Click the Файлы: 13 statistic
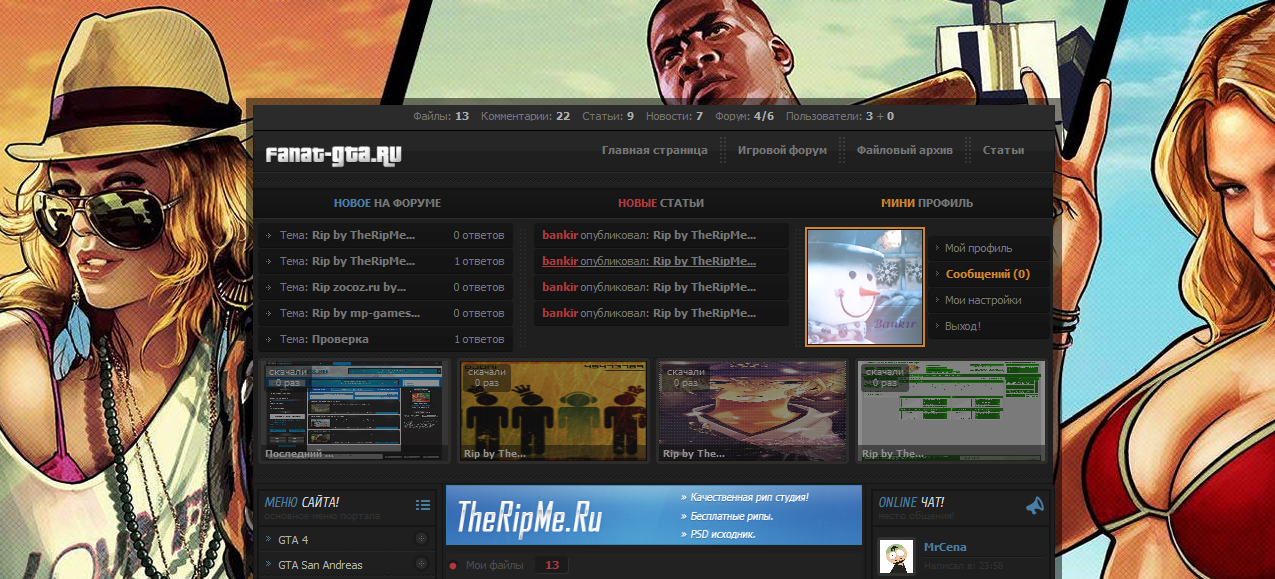Screen dimensions: 1275x579 (x=441, y=116)
